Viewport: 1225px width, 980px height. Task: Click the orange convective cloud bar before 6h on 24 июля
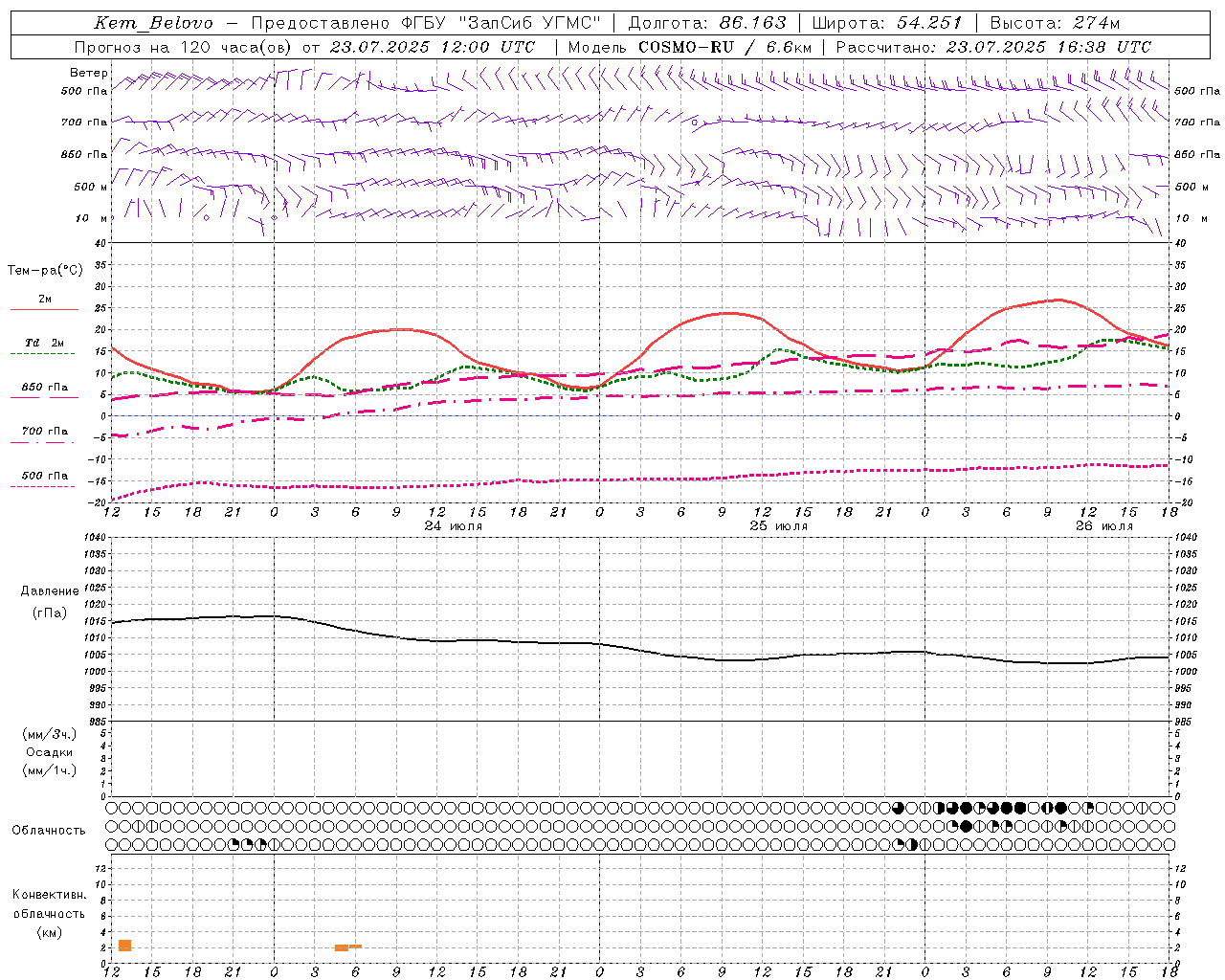[x=342, y=947]
